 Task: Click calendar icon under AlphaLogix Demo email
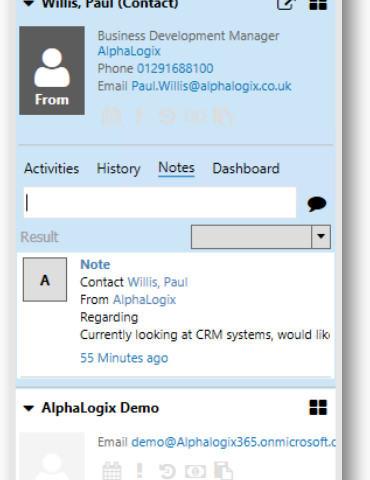tap(112, 471)
